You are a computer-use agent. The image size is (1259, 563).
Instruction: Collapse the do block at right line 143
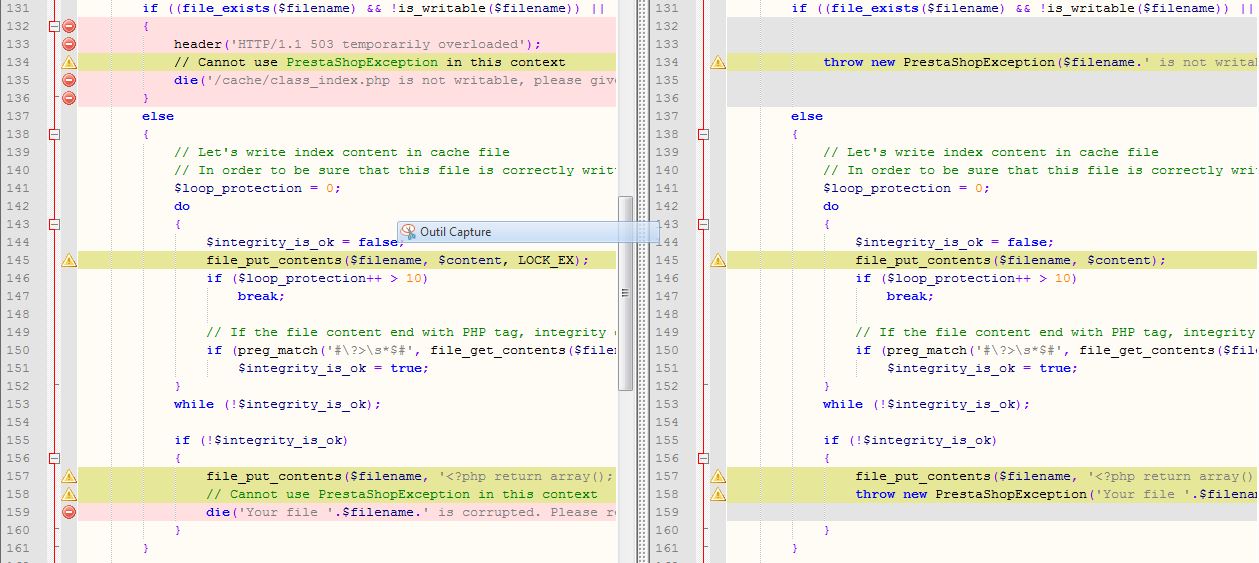704,224
